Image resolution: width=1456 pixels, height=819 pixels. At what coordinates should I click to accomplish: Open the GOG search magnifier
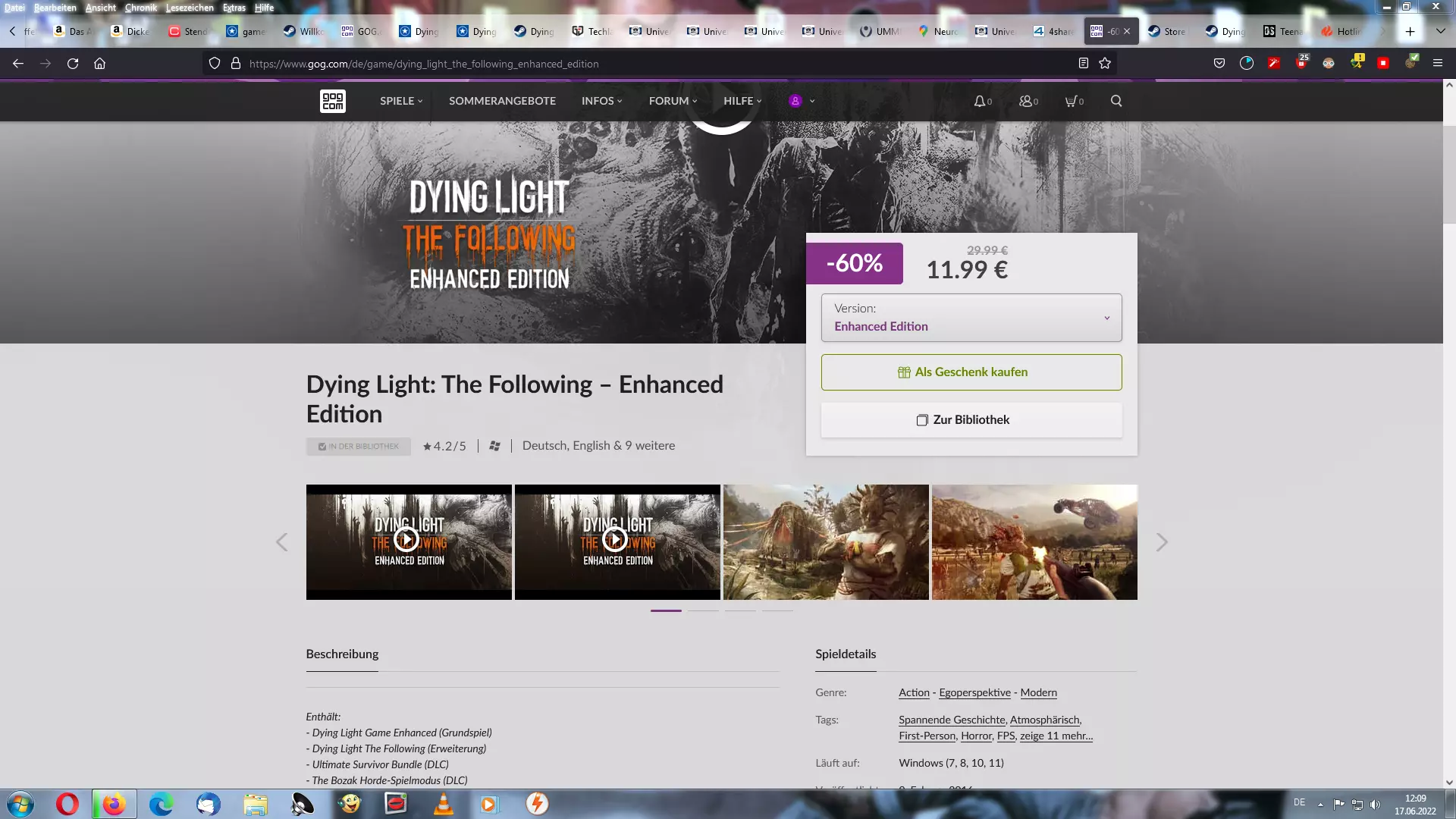point(1116,101)
